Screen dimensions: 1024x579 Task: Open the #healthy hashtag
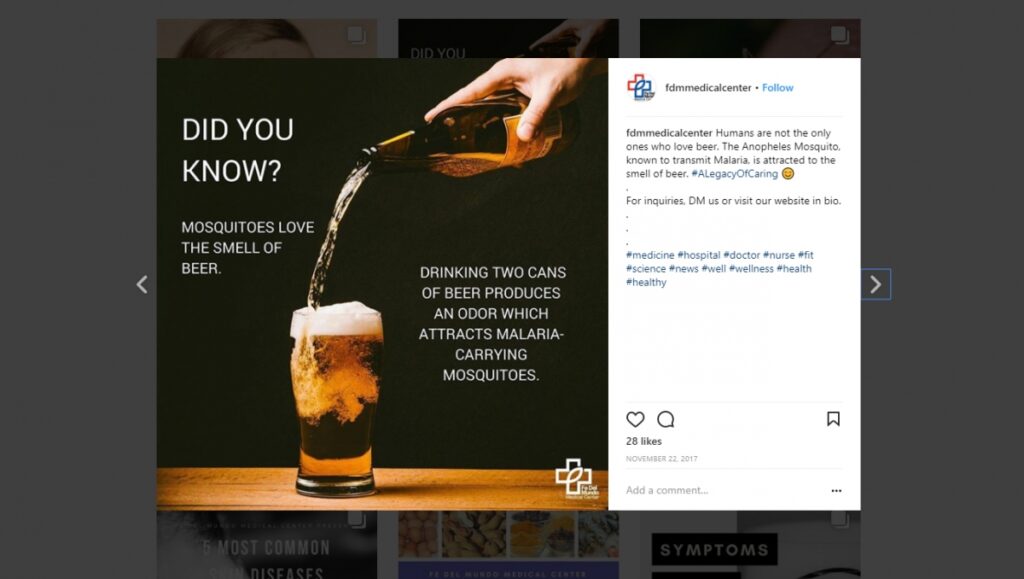point(646,283)
